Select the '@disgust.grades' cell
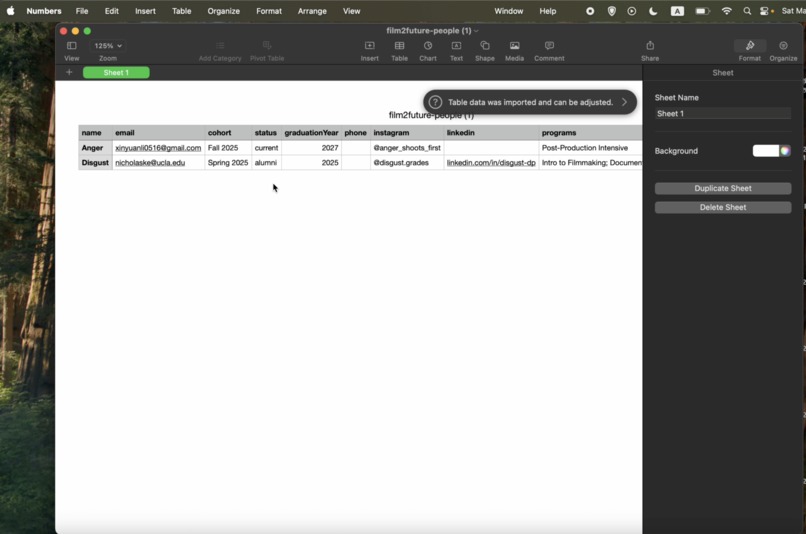The width and height of the screenshot is (806, 534). click(x=407, y=163)
